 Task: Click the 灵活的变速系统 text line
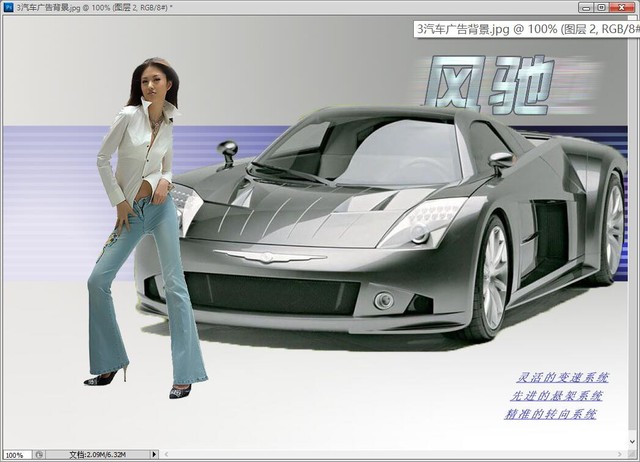point(562,378)
